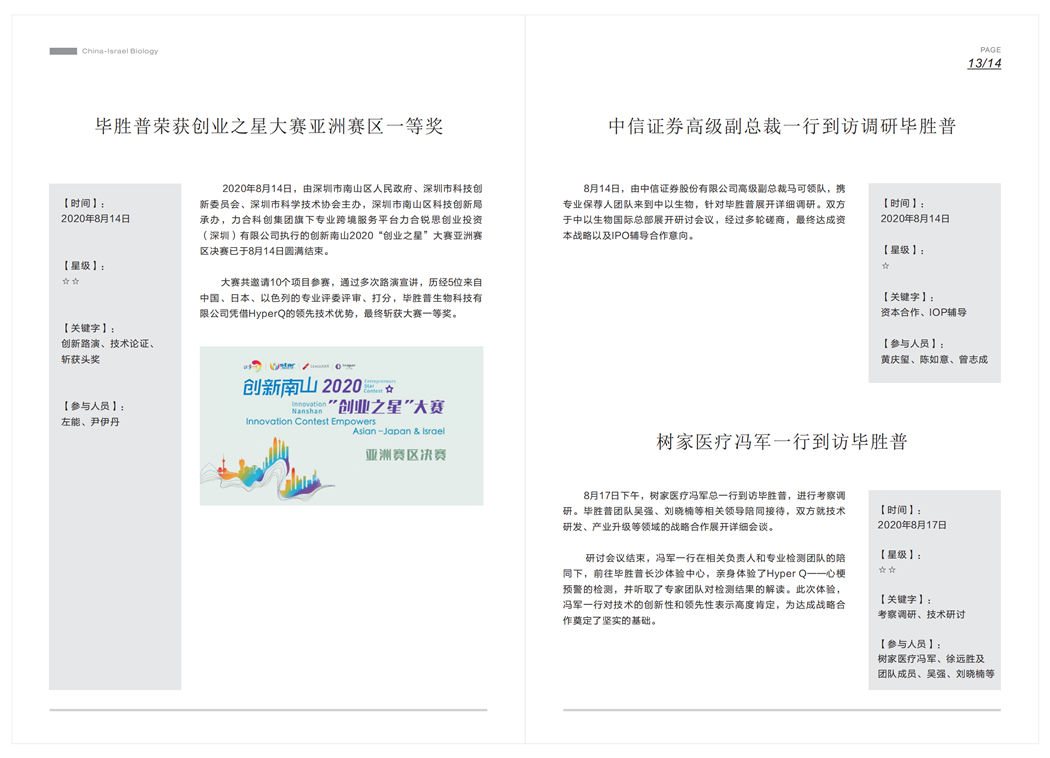The image size is (1050, 758).
Task: Click the participants '黄庆玺、陈如意、曾志成'
Action: pos(934,360)
